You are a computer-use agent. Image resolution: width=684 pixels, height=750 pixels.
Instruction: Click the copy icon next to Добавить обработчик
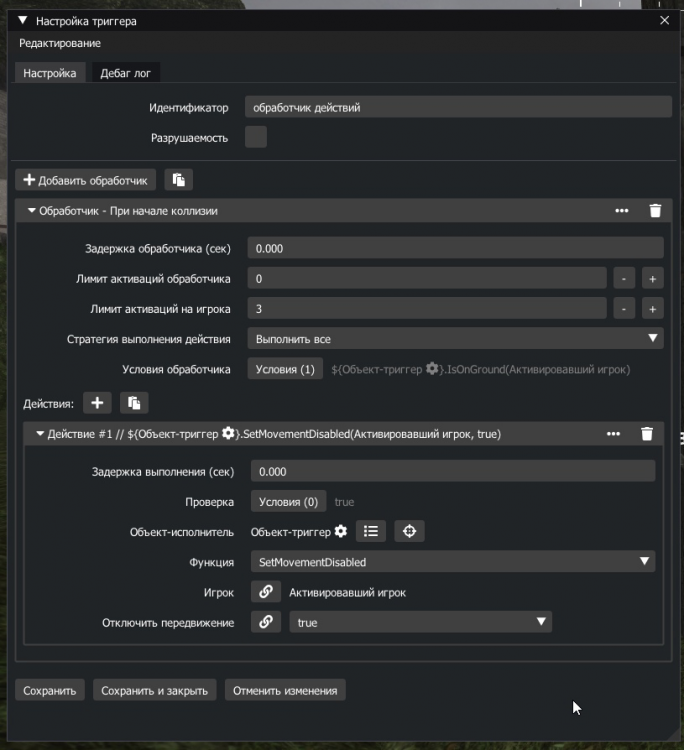tap(178, 180)
